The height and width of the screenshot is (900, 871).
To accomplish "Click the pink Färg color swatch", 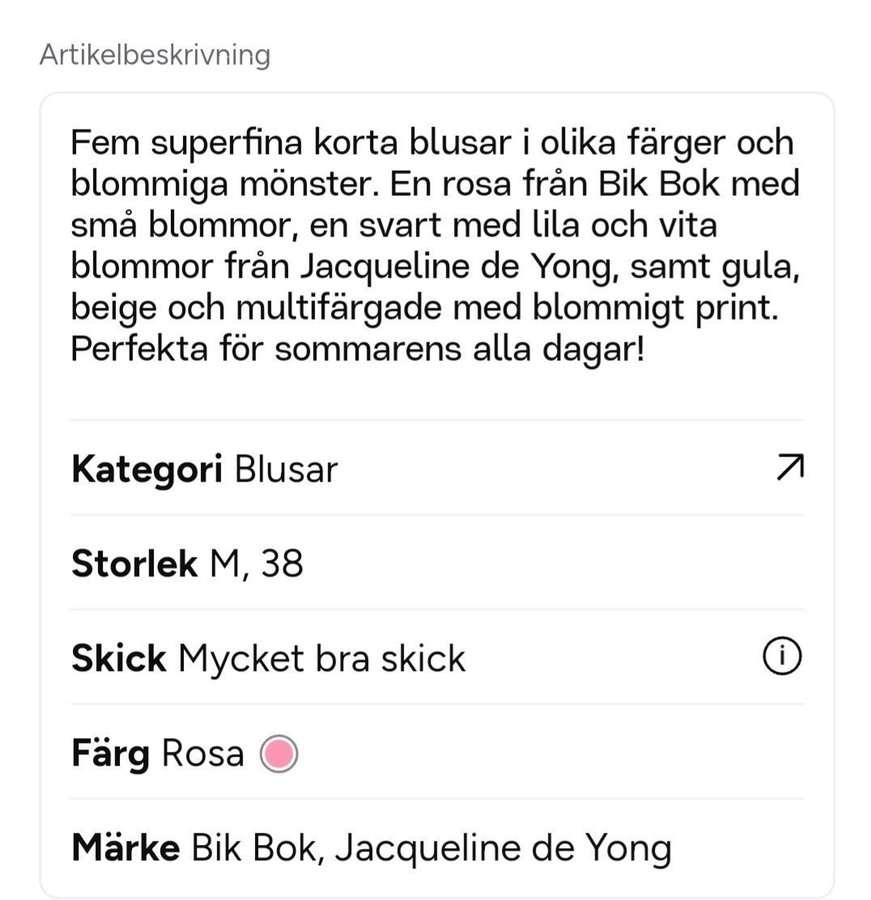I will coord(278,753).
